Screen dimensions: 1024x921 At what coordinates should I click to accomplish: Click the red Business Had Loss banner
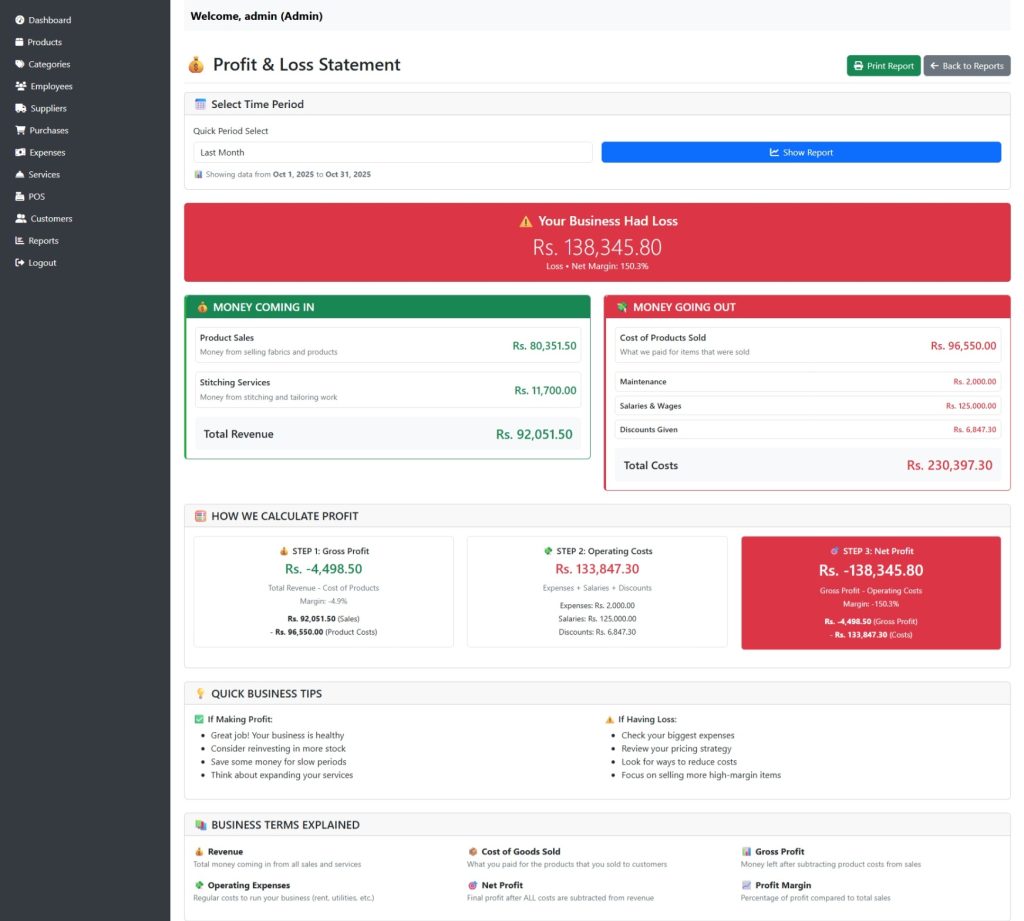click(597, 242)
